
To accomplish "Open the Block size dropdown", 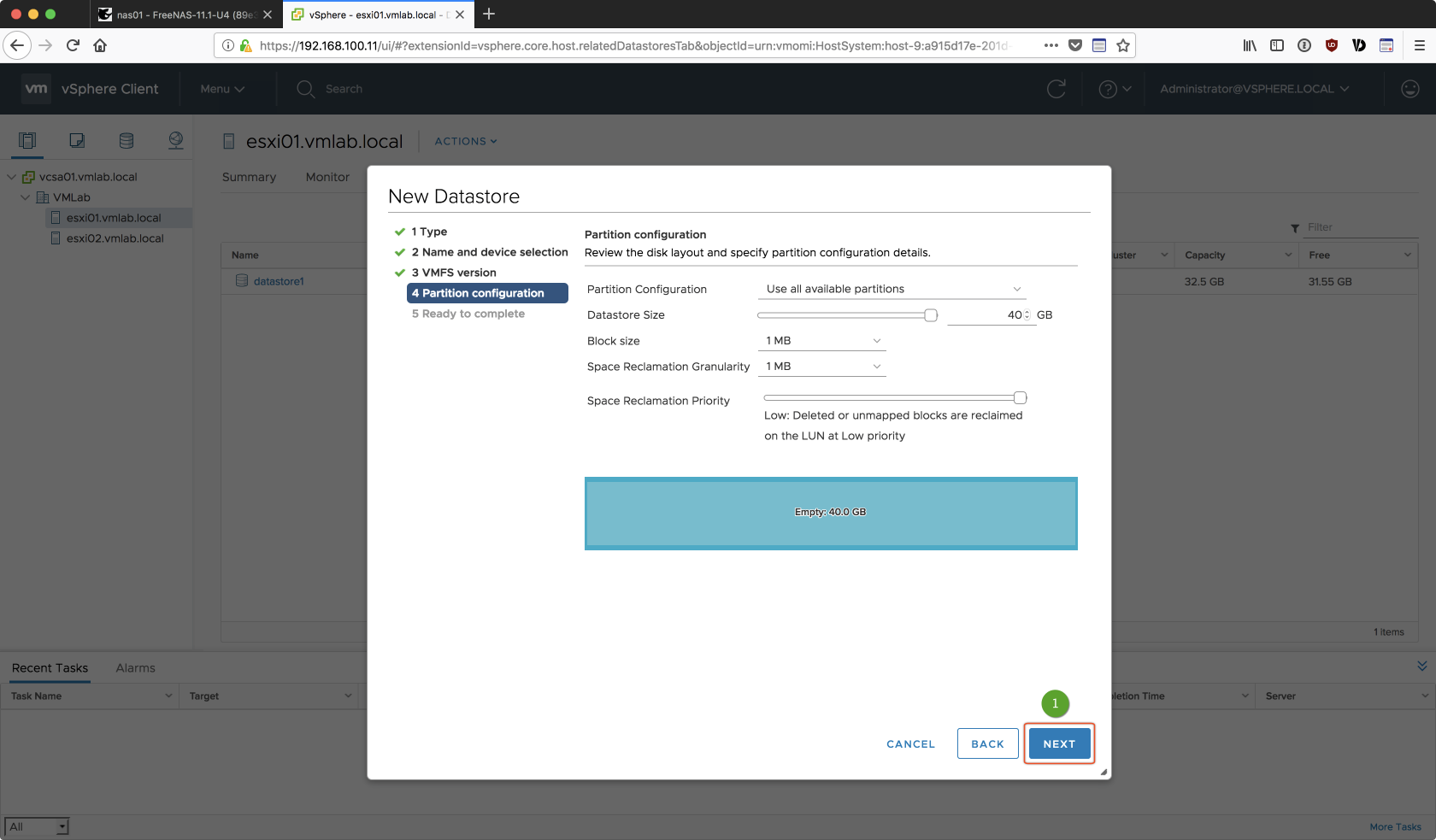I will (822, 341).
